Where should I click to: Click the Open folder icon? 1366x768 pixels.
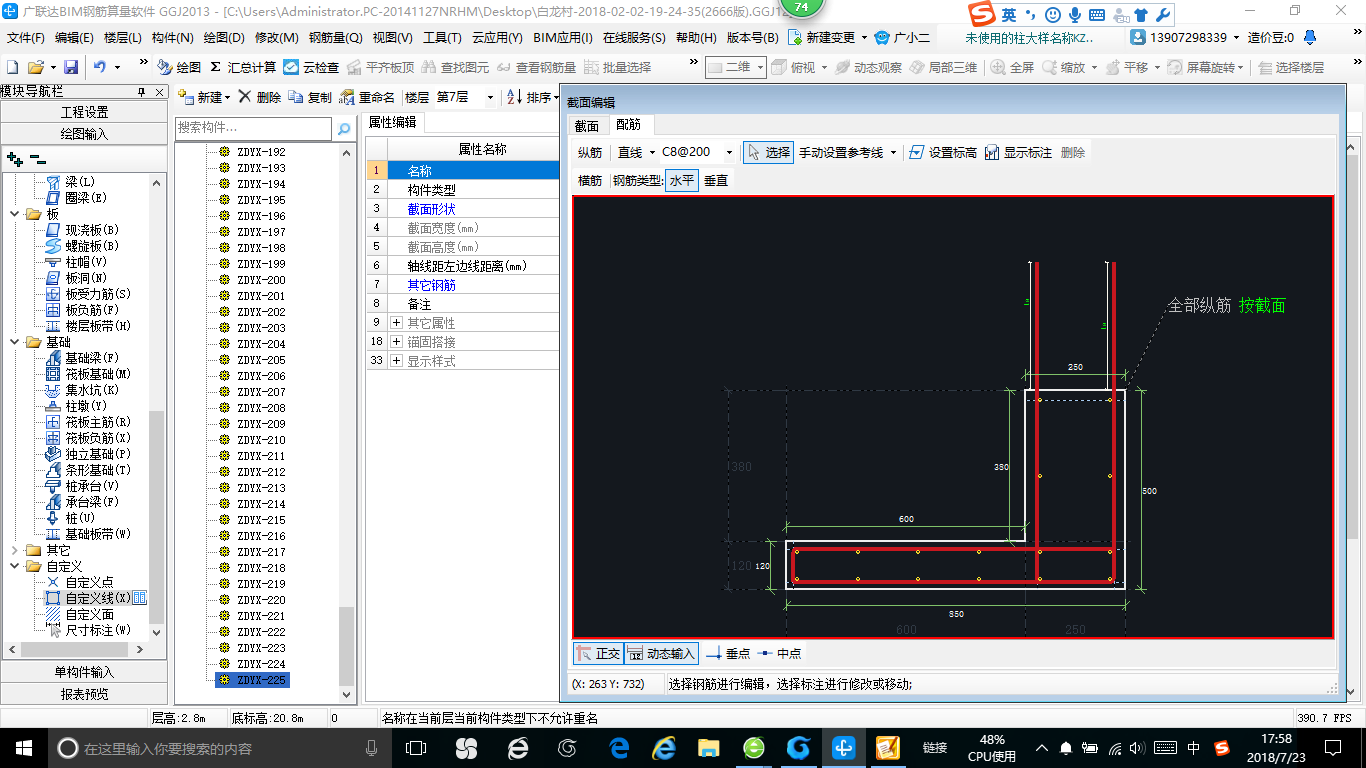(x=35, y=67)
